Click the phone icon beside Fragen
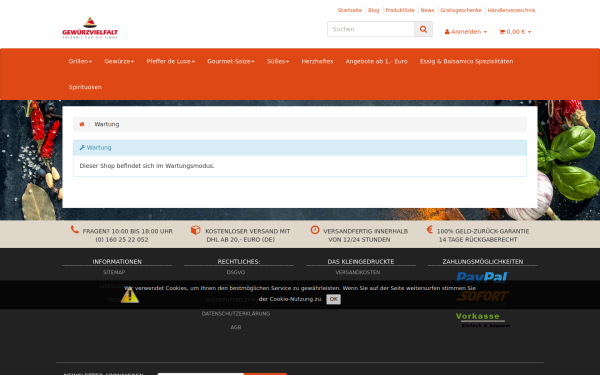Viewport: 600px width, 375px height. click(75, 230)
